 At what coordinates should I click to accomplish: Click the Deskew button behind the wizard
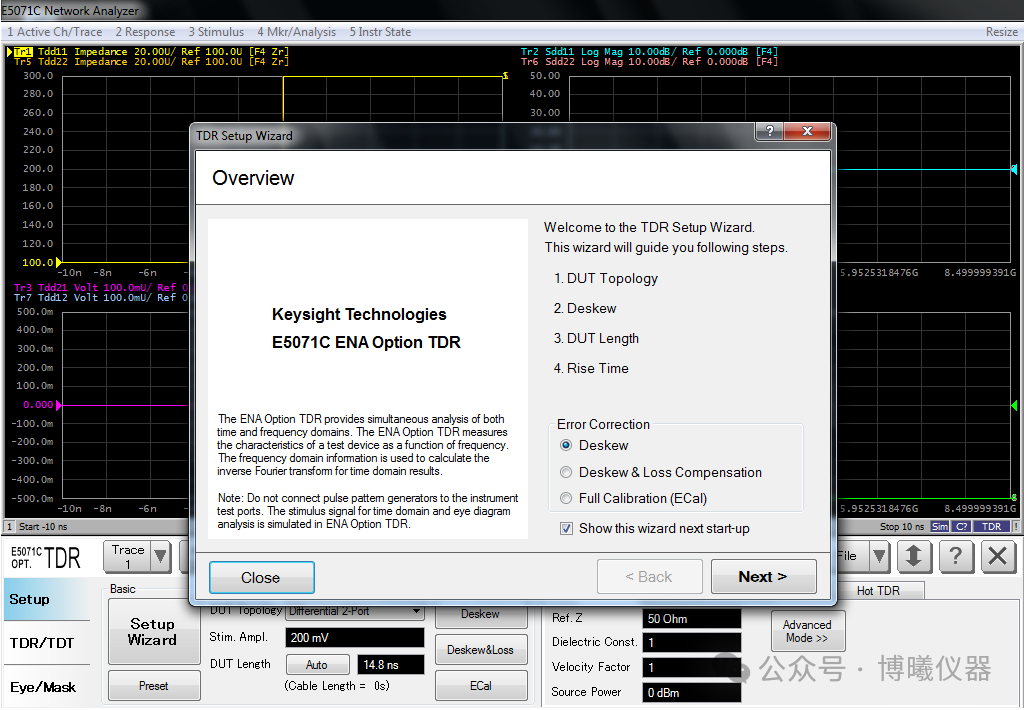click(481, 616)
